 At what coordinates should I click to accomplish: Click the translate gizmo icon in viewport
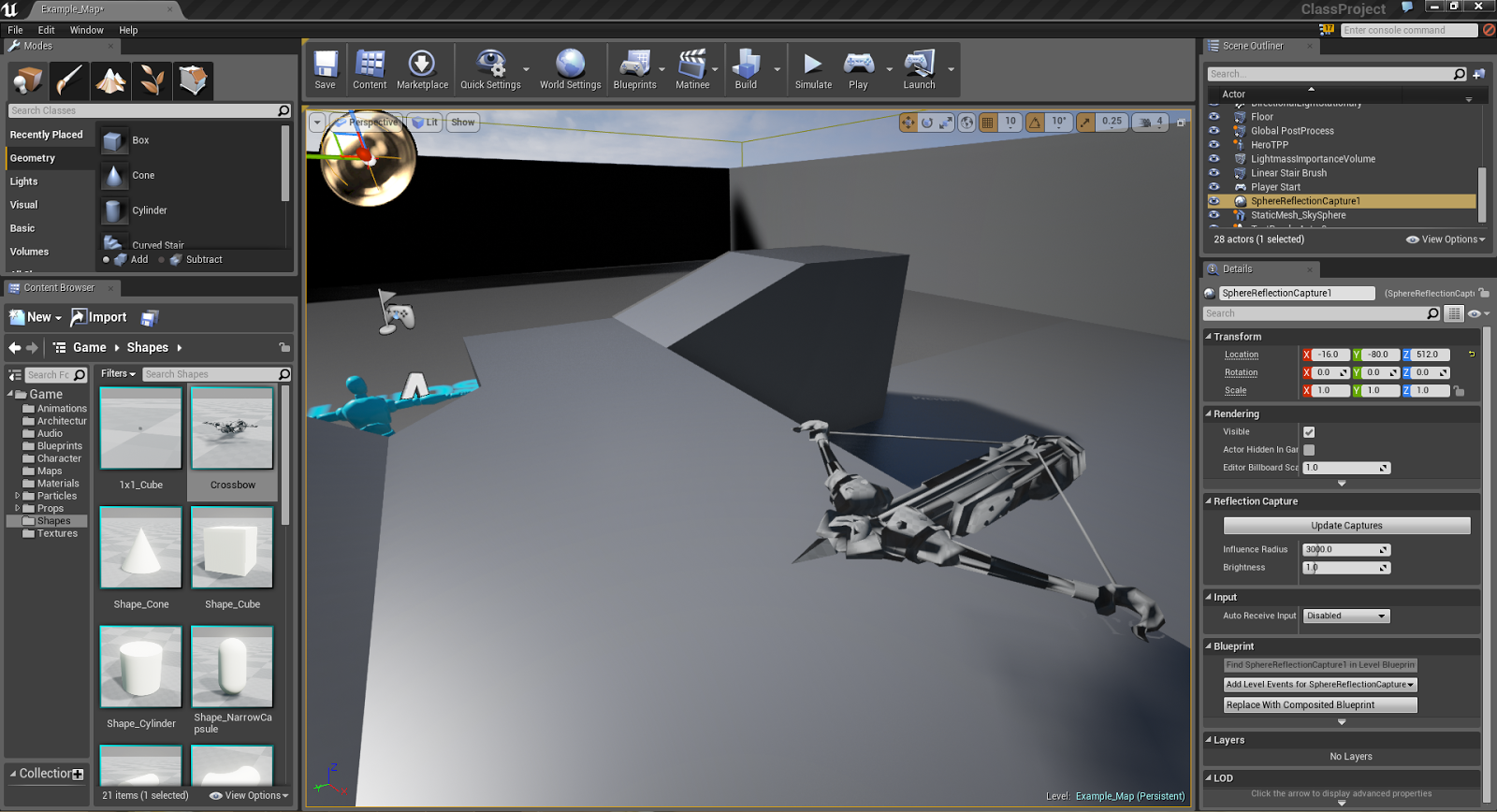(x=908, y=123)
